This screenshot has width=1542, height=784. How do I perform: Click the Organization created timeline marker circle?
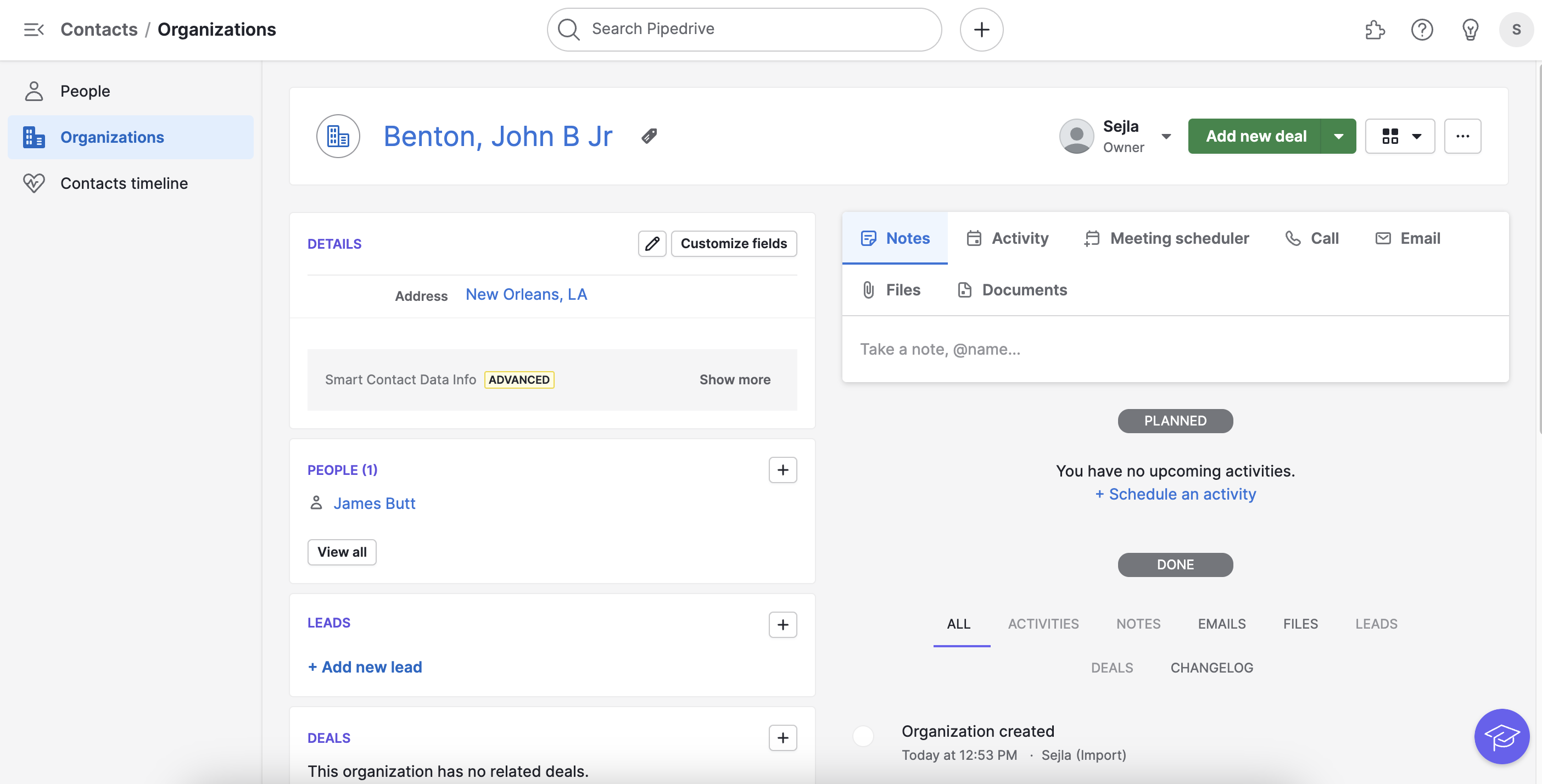click(863, 736)
